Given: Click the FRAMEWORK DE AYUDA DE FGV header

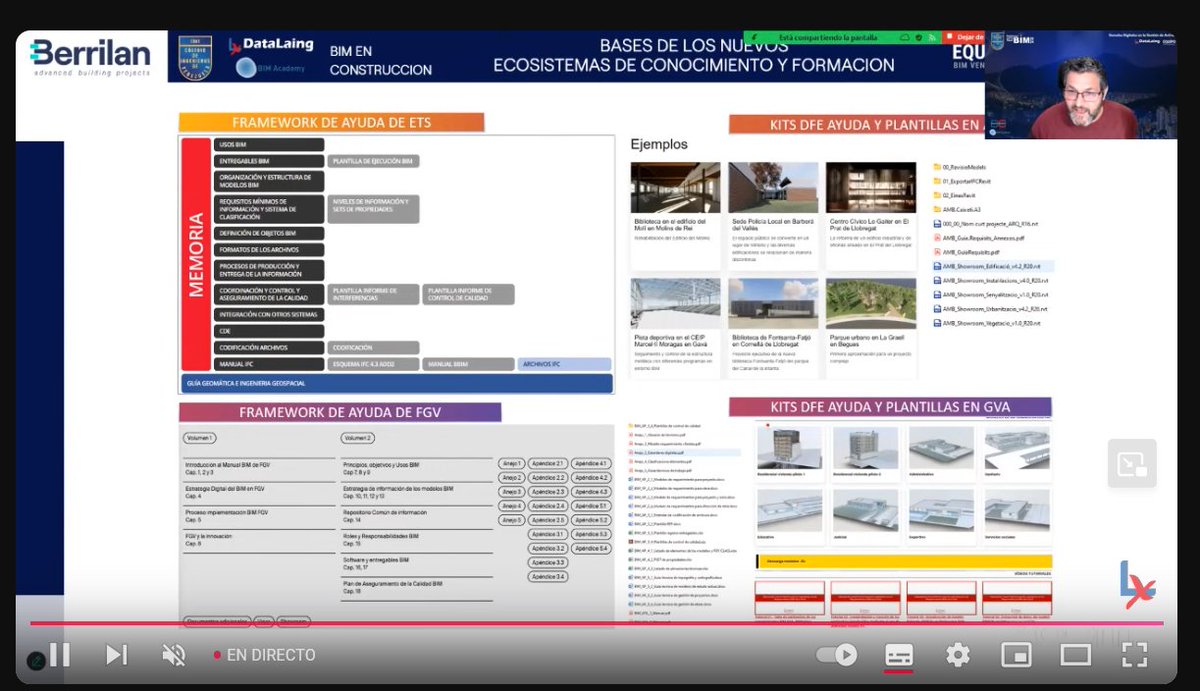Looking at the screenshot, I should point(340,412).
